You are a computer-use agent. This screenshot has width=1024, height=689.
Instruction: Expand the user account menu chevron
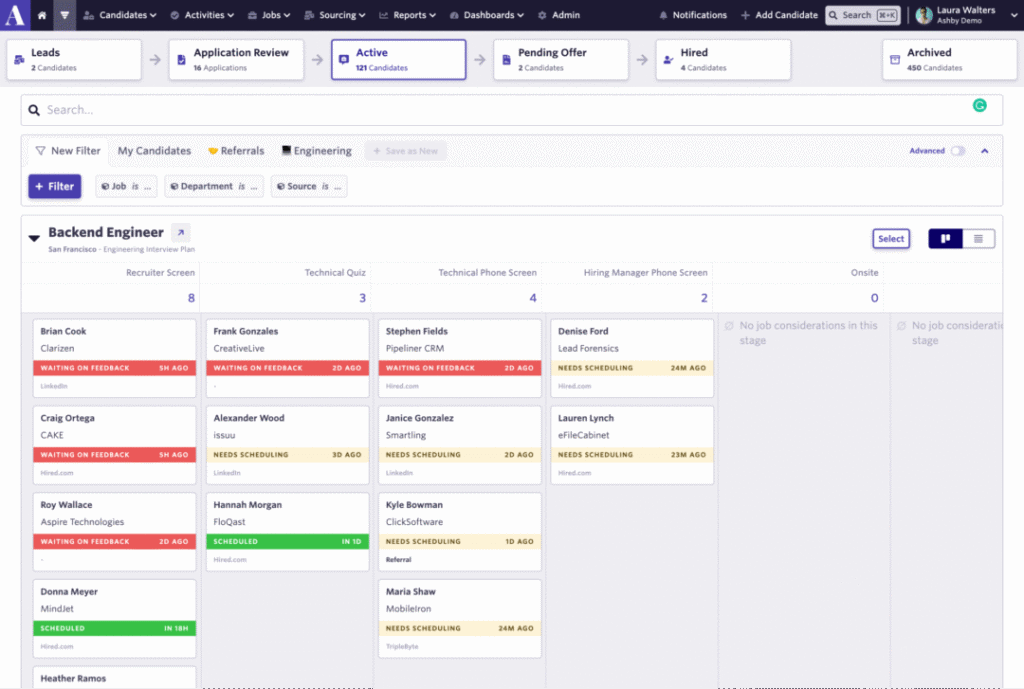[x=1014, y=15]
